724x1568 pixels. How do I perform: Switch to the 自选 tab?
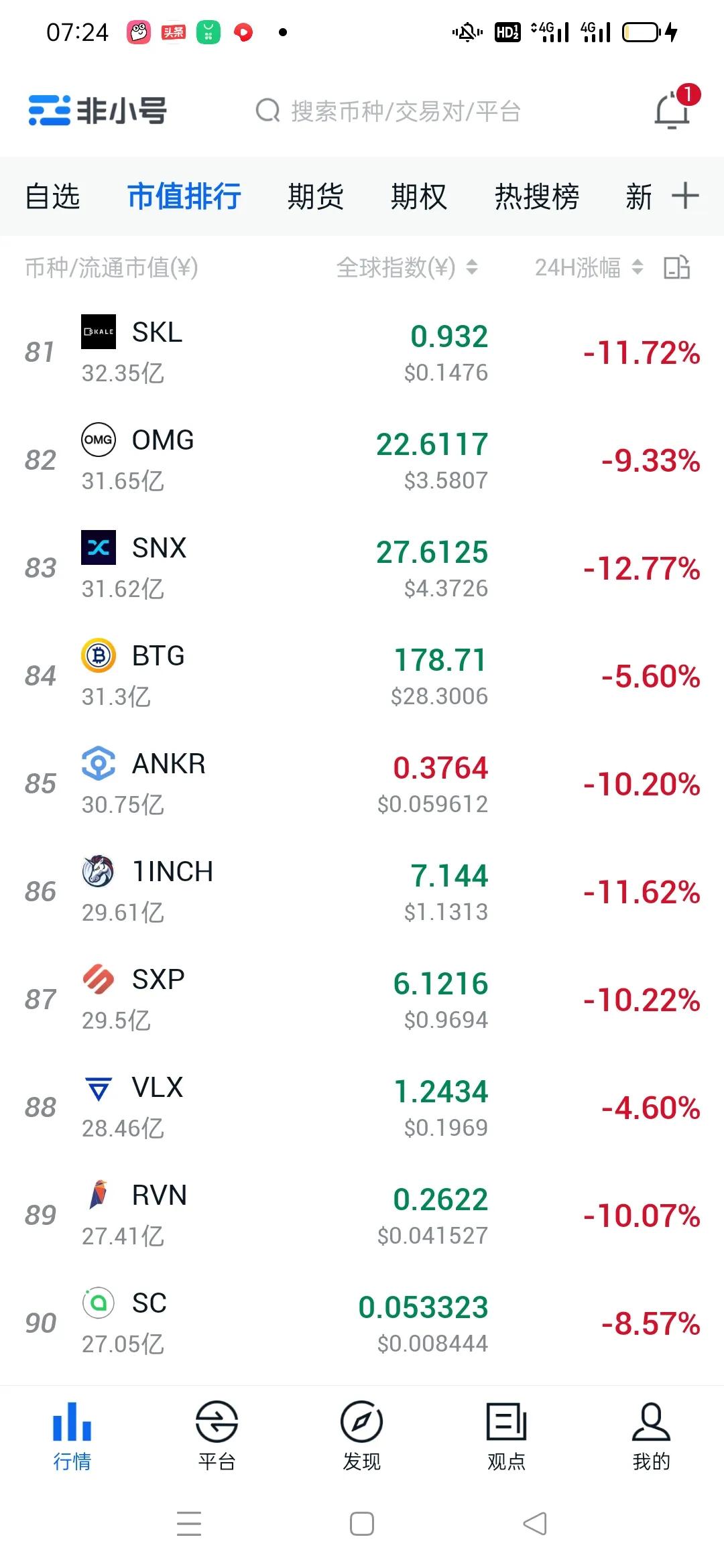[x=52, y=196]
